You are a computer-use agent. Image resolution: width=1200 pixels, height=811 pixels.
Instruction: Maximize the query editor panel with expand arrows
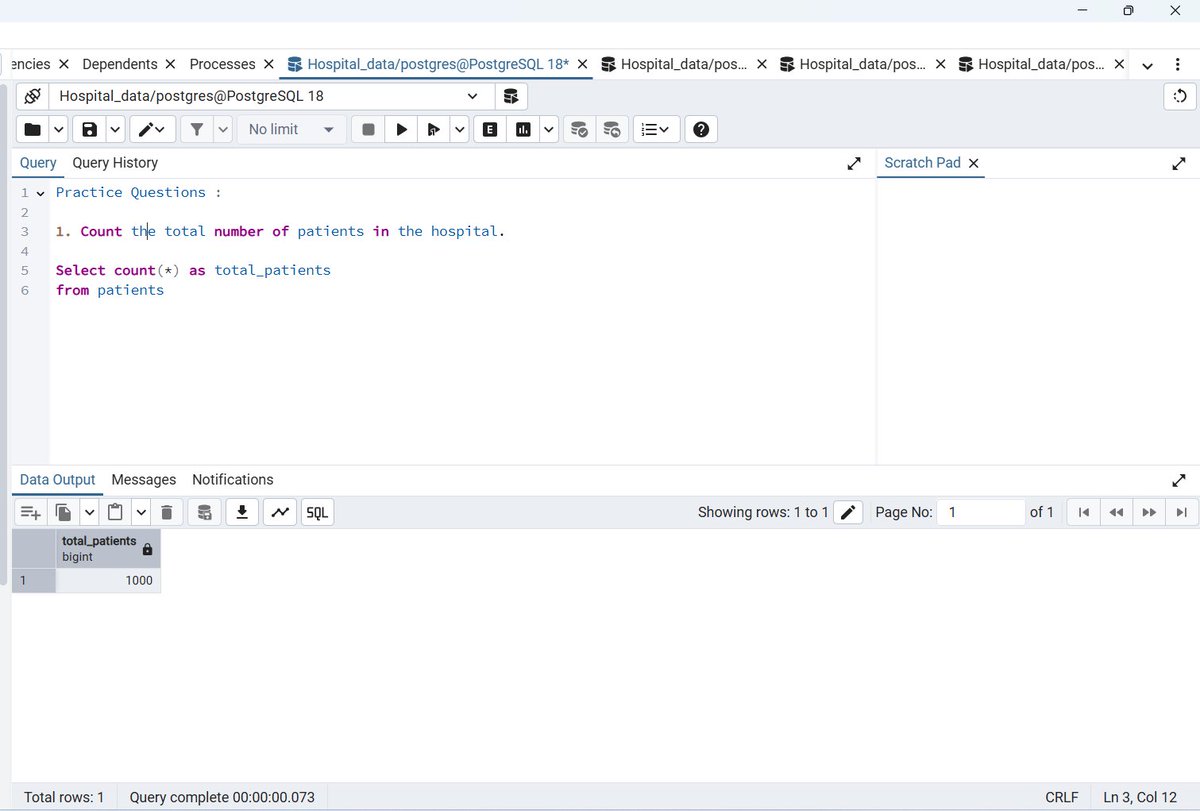[x=854, y=163]
